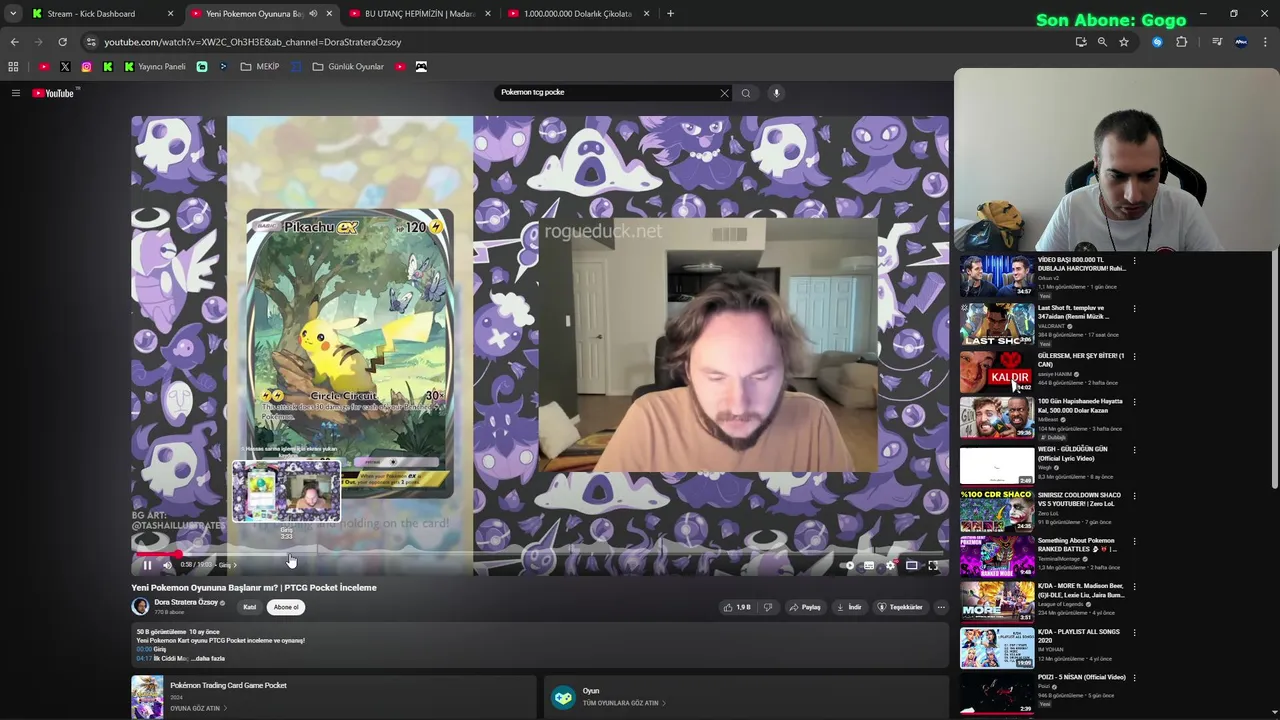Click the Paylaş share button
Image resolution: width=1280 pixels, height=720 pixels.
805,607
